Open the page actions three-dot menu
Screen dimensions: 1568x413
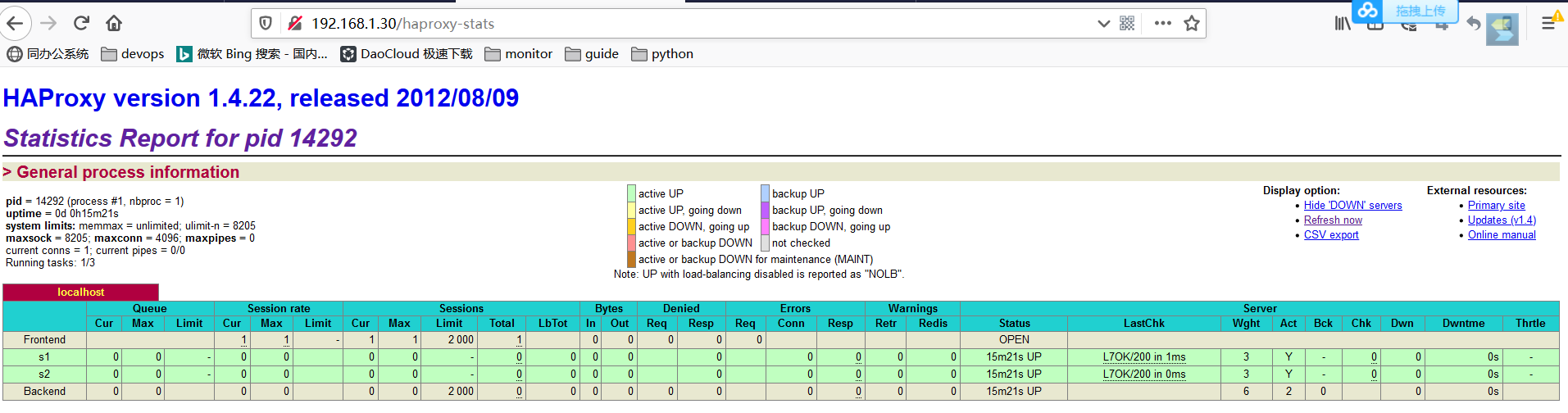point(1162,24)
